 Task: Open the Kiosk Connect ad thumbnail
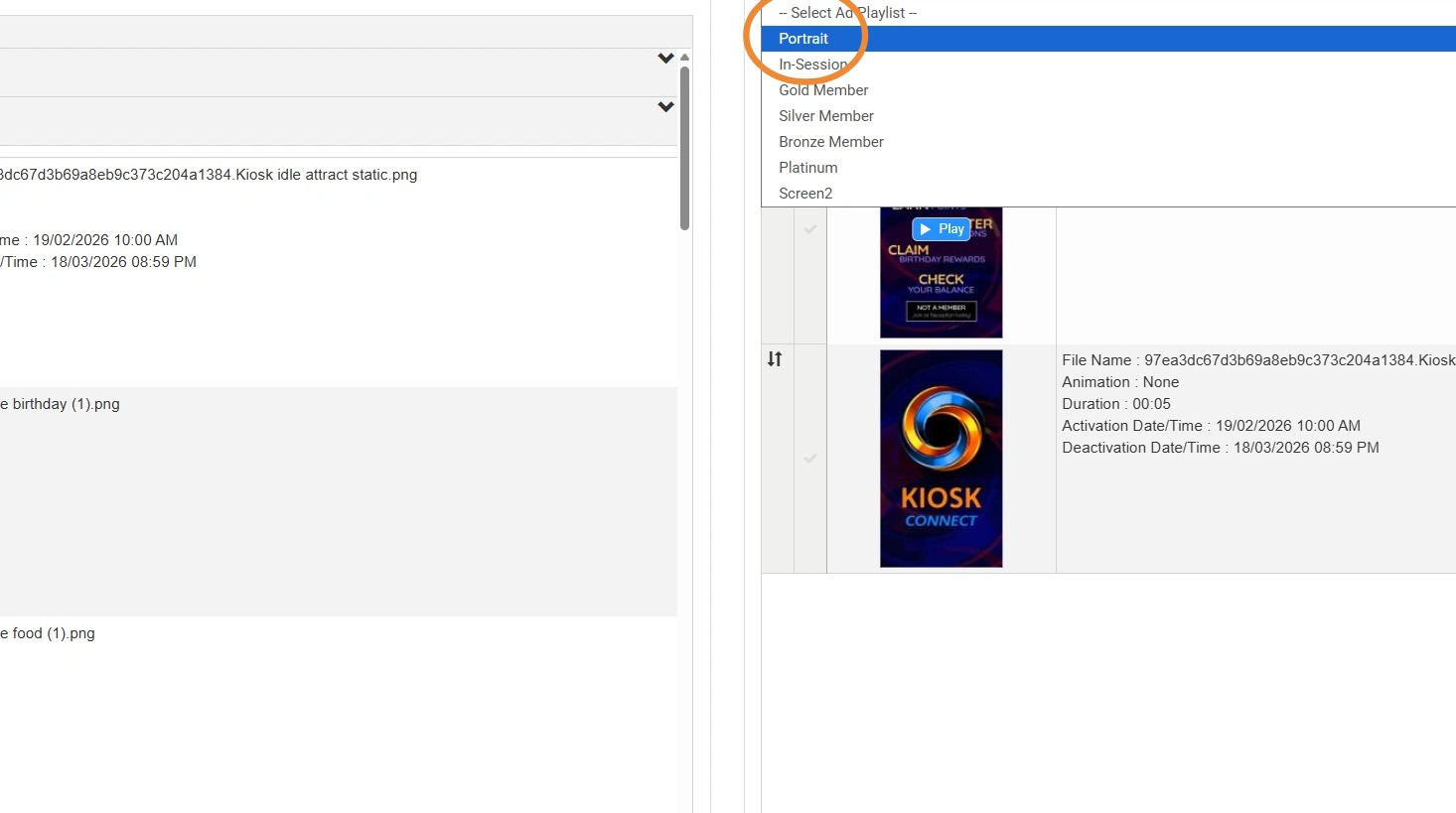point(942,459)
